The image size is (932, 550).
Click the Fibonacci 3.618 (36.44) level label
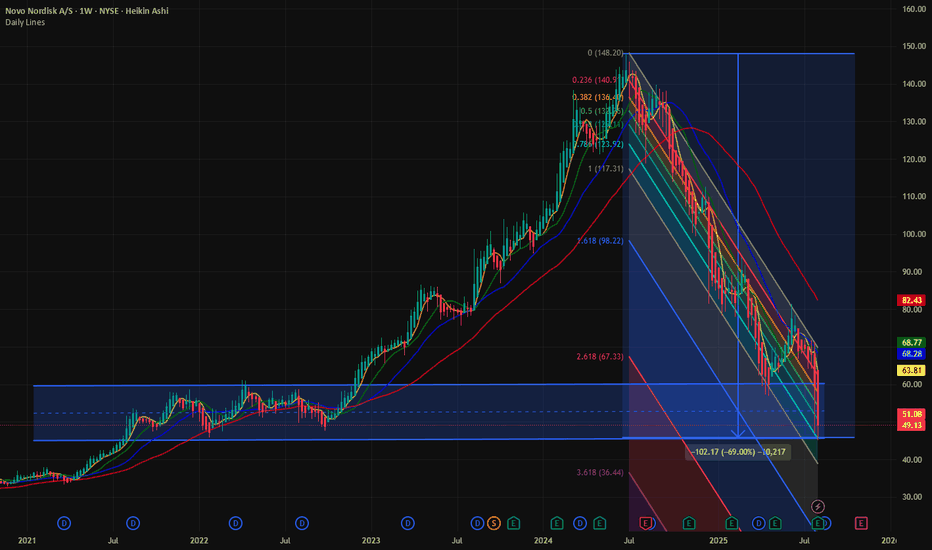[x=600, y=473]
